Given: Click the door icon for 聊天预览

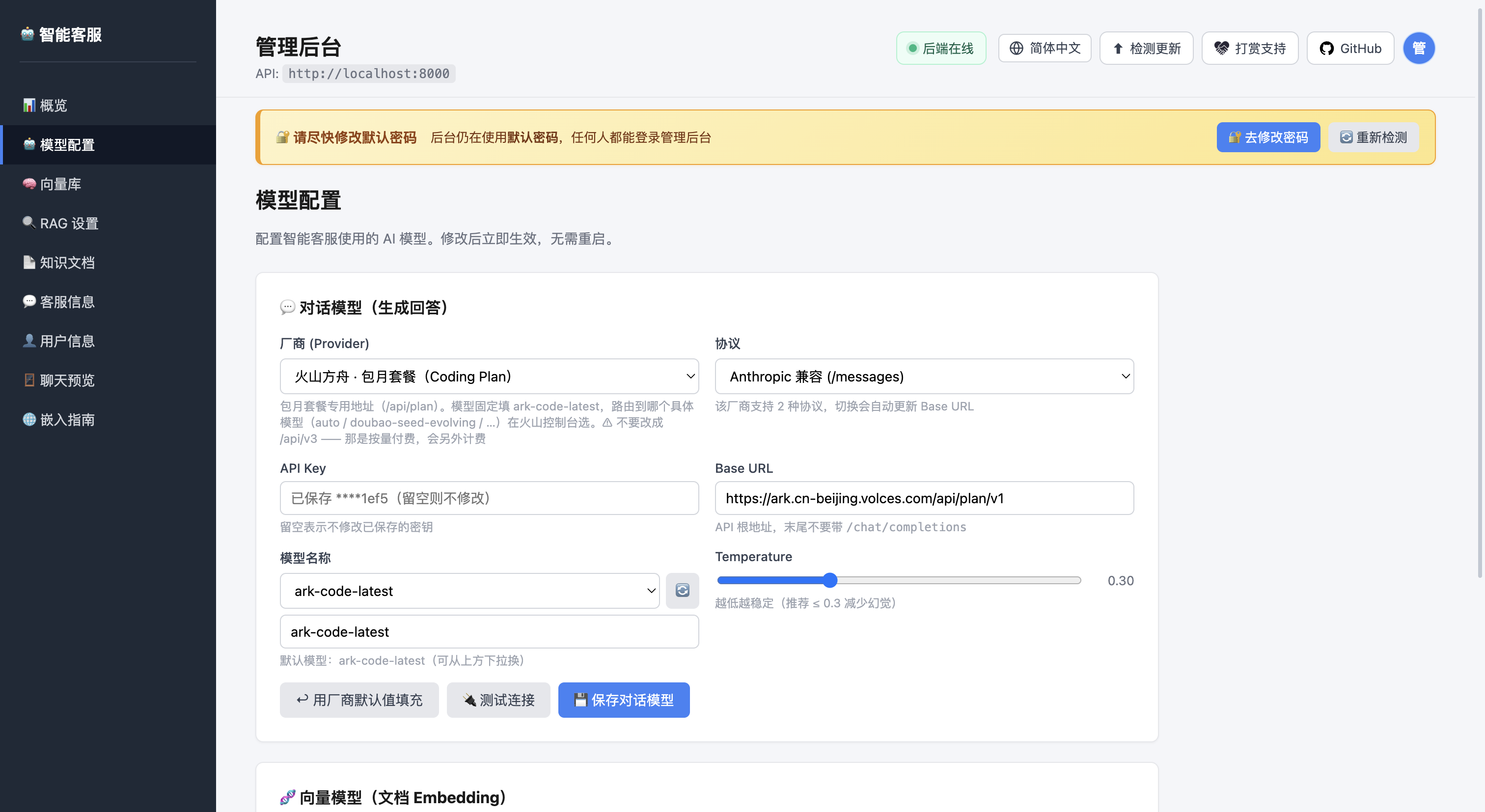Looking at the screenshot, I should 29,379.
